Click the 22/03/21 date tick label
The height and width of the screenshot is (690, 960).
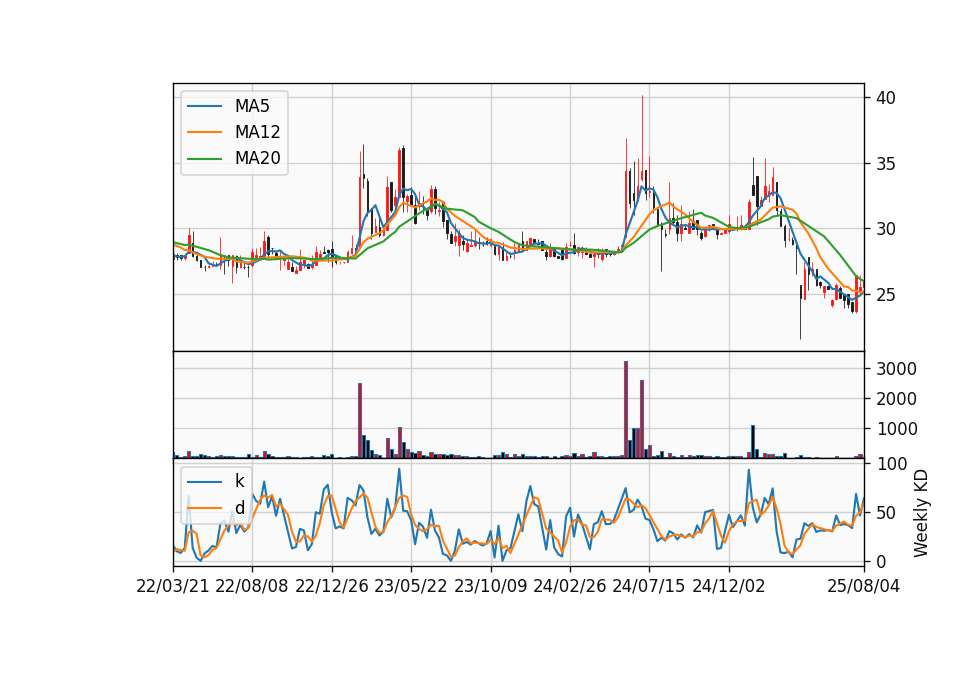[x=173, y=586]
